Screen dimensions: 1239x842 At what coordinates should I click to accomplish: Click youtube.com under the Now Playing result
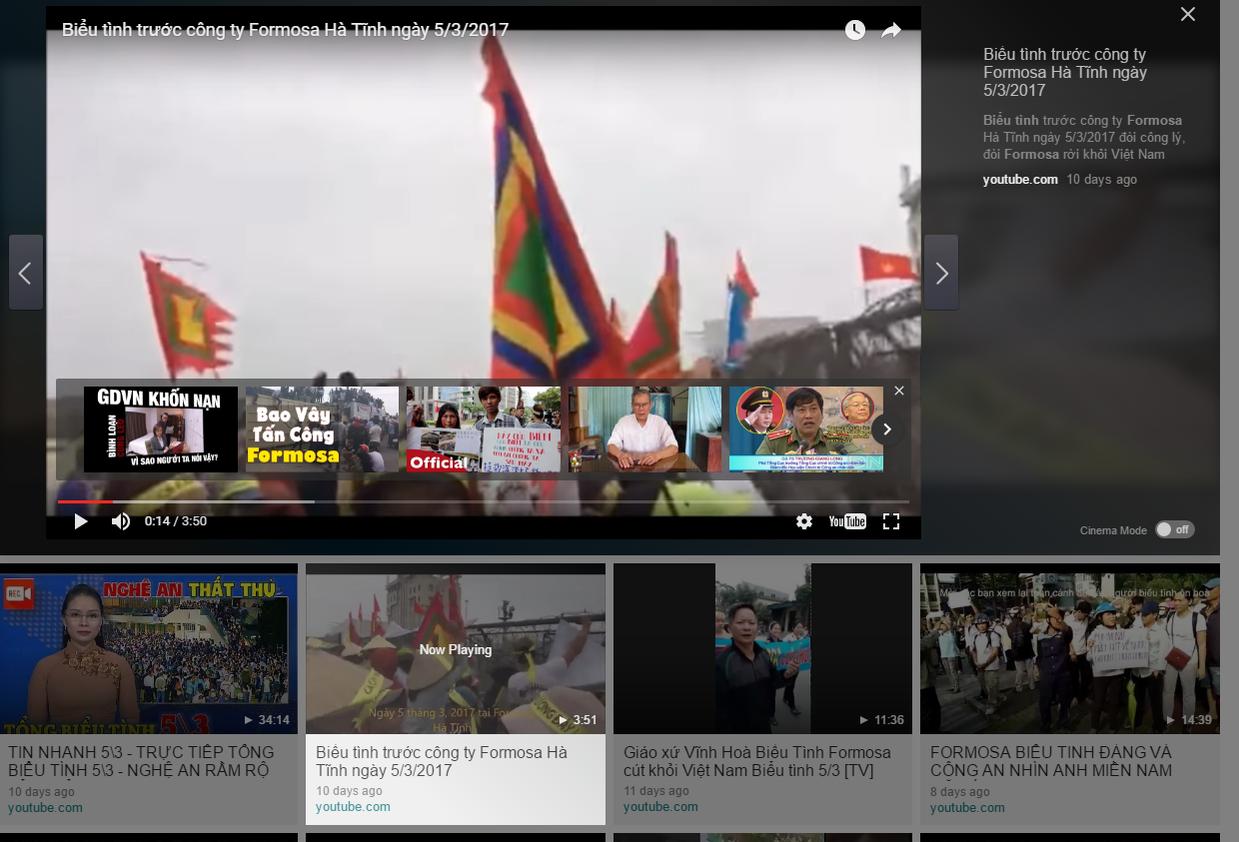[x=353, y=807]
